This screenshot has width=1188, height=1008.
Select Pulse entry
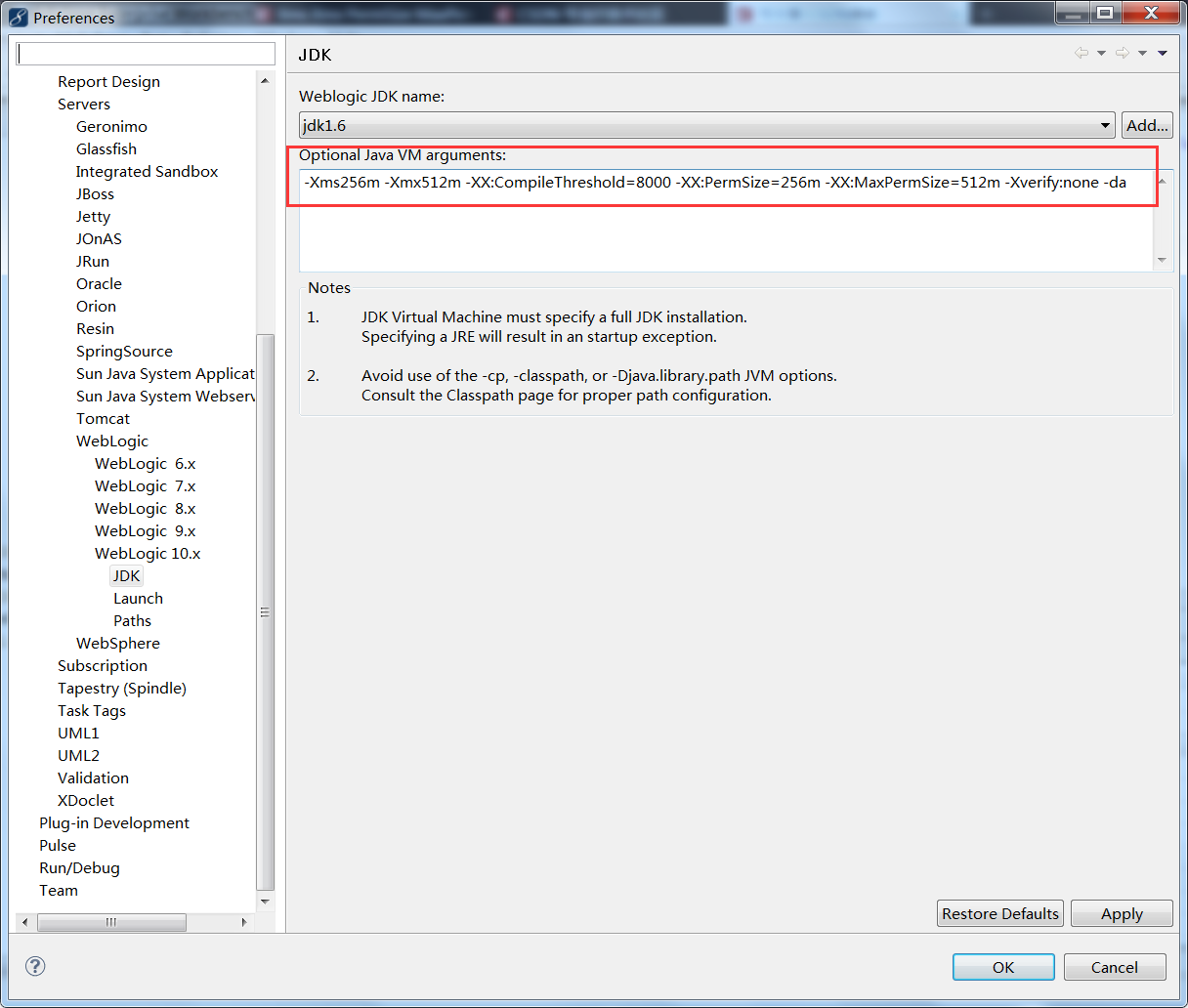tap(58, 846)
